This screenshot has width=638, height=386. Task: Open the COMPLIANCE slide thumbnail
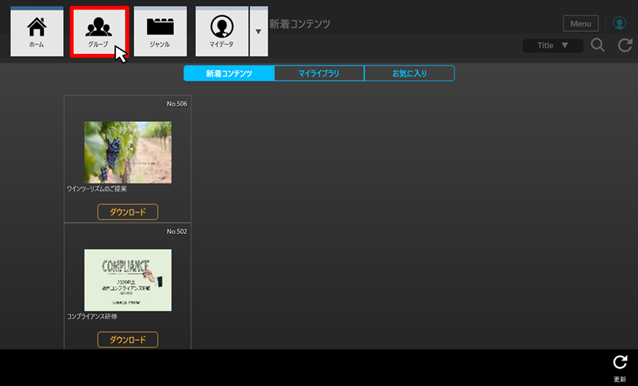click(128, 280)
